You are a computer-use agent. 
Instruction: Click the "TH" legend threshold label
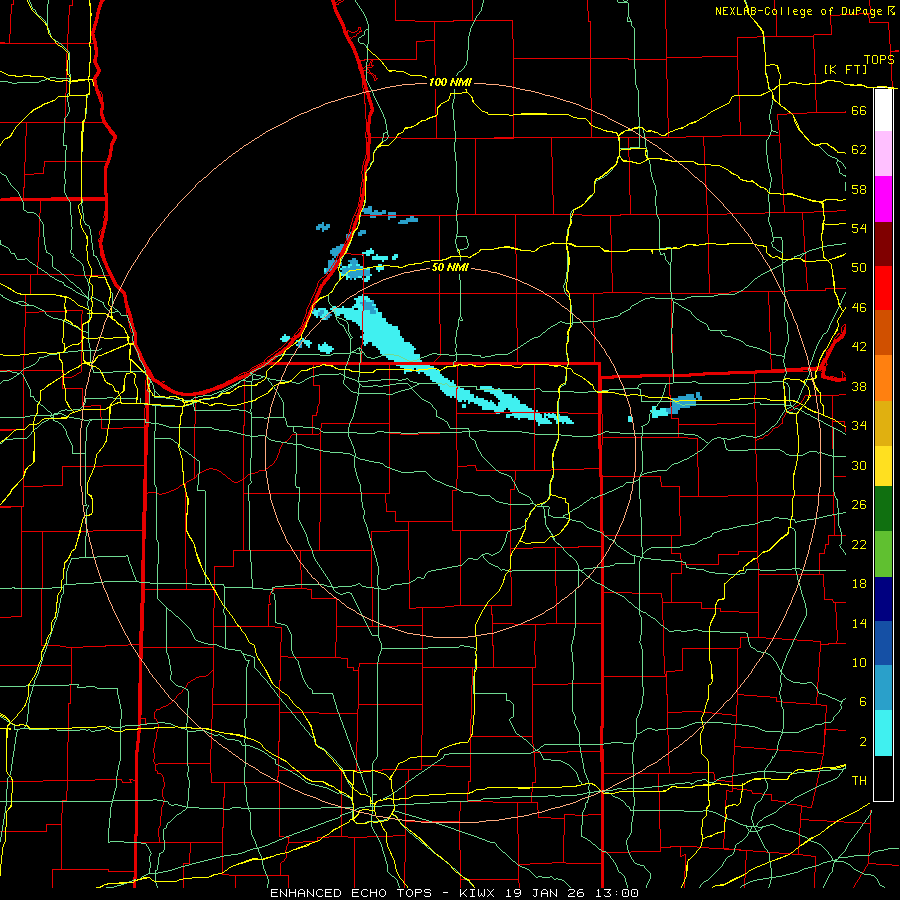click(859, 781)
